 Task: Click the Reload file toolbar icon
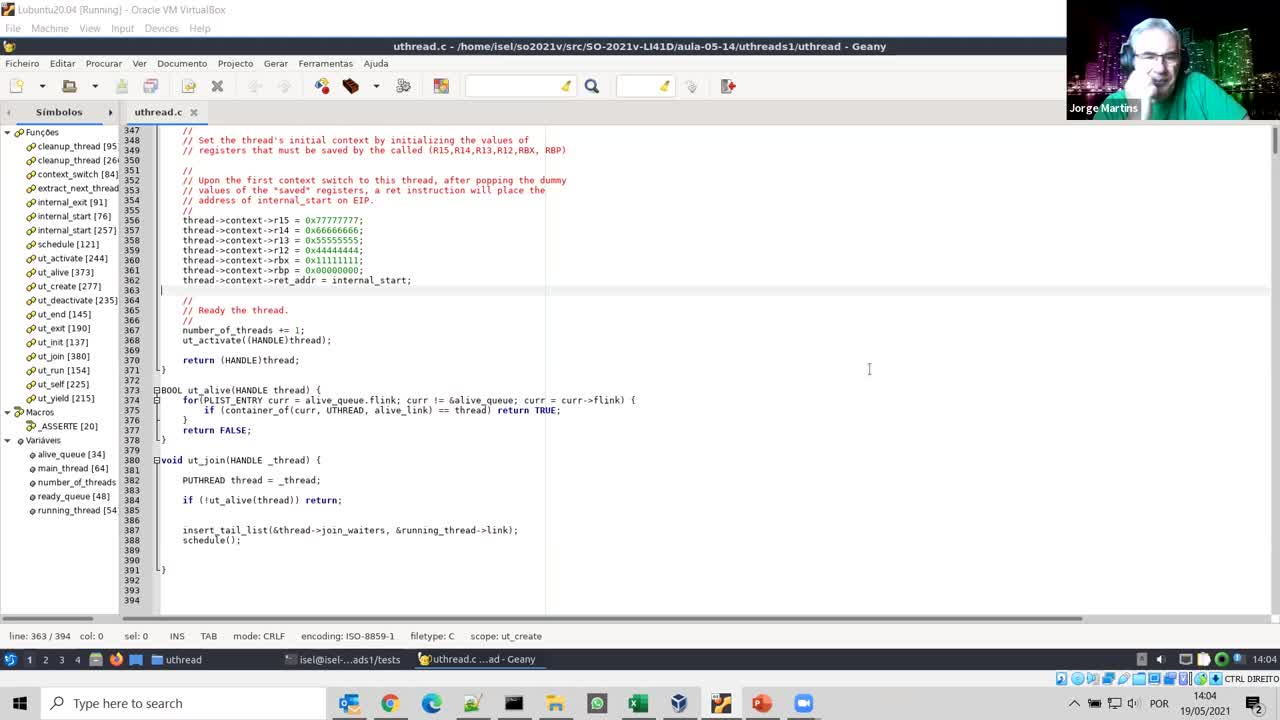click(x=189, y=86)
